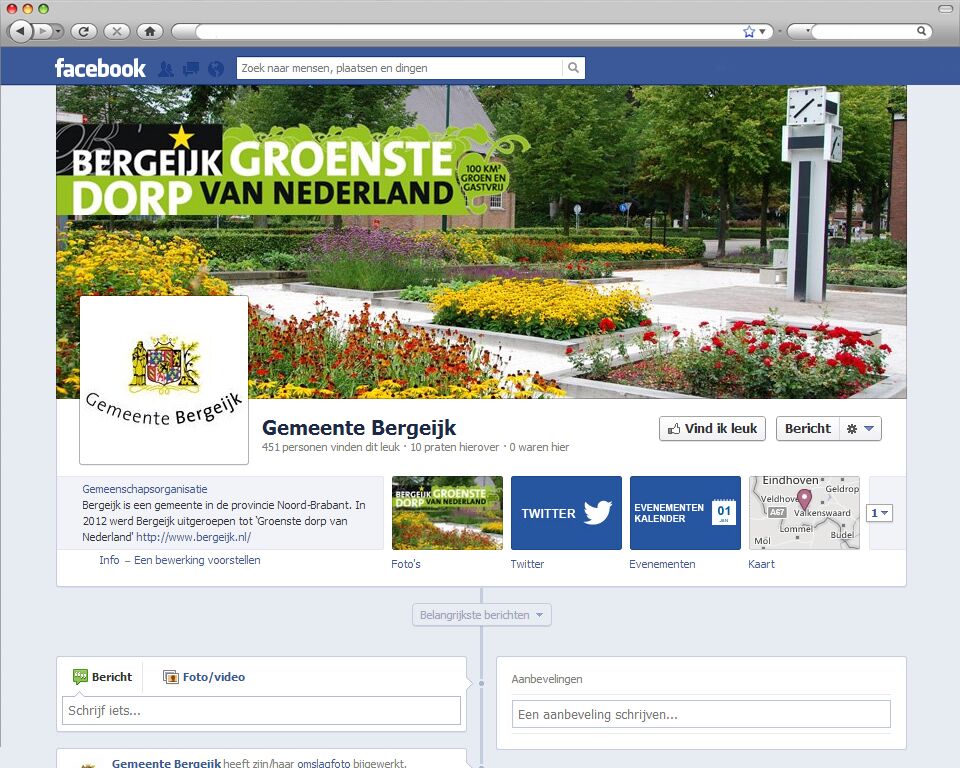Screen dimensions: 960x768
Task: Click '10 praten hierover' text
Action: [x=454, y=447]
